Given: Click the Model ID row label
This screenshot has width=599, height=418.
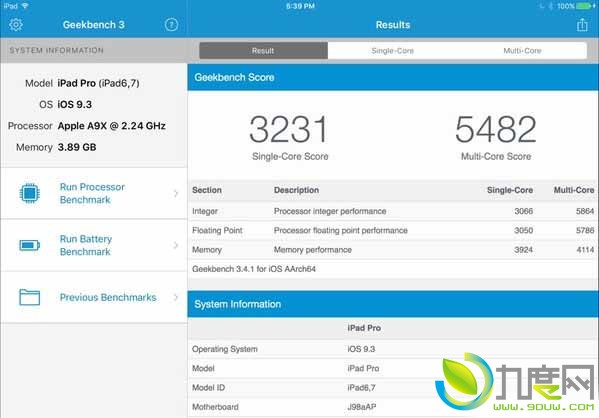Looking at the screenshot, I should pyautogui.click(x=208, y=387).
